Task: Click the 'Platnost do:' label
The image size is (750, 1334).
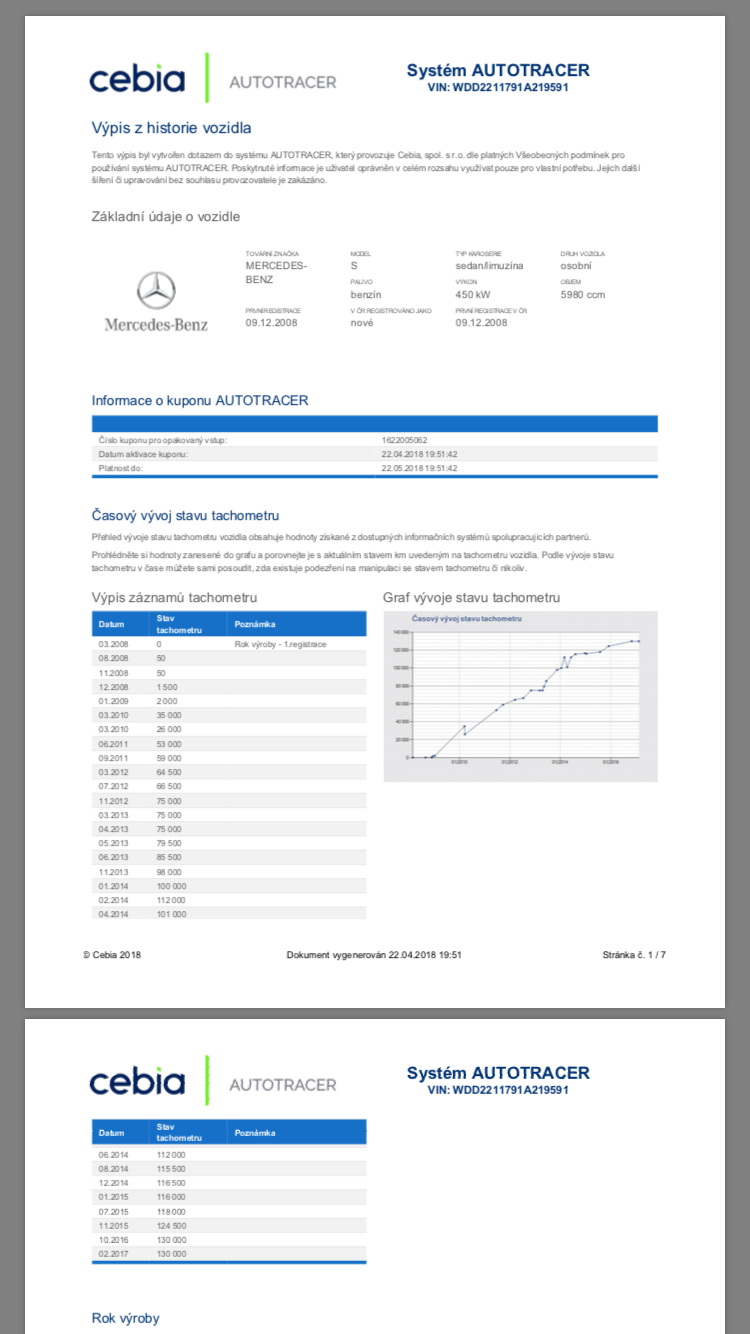Action: coord(121,467)
